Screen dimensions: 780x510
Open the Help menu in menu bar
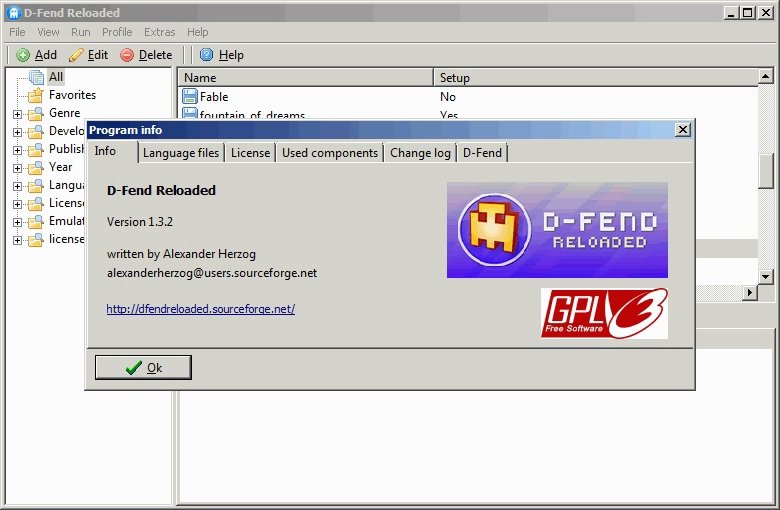click(197, 32)
